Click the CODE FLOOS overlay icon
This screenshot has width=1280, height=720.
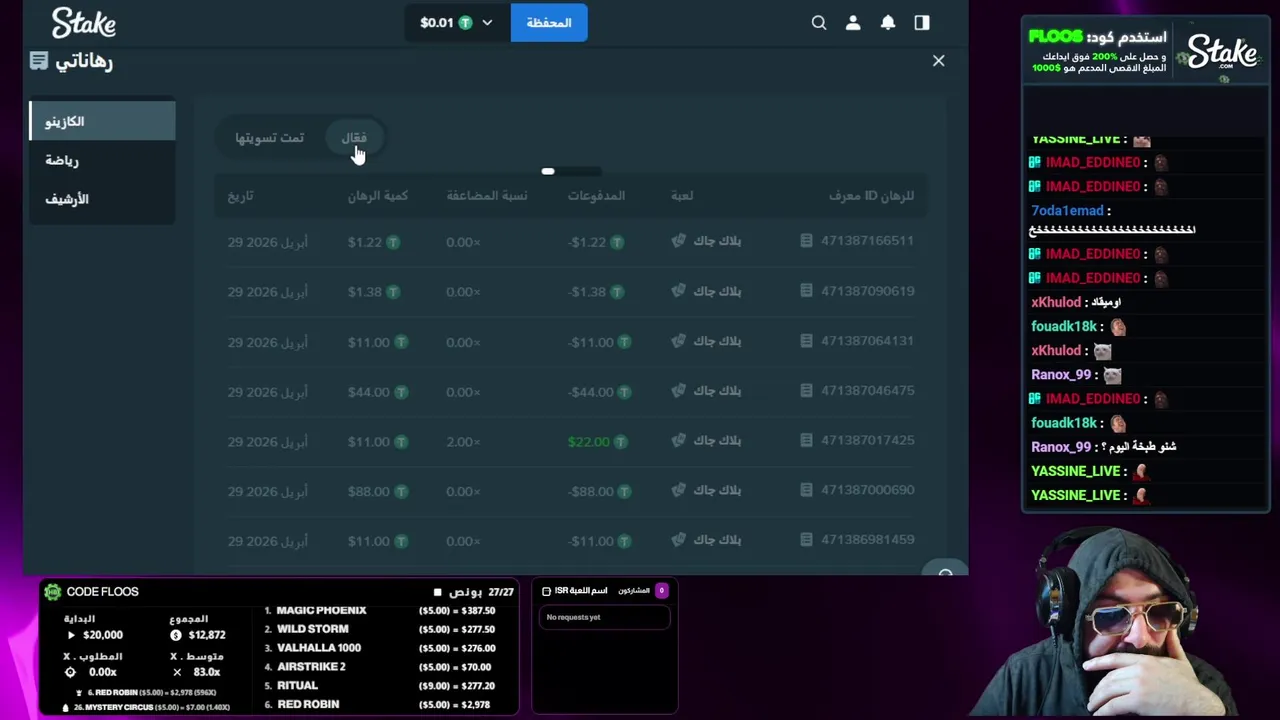click(53, 592)
